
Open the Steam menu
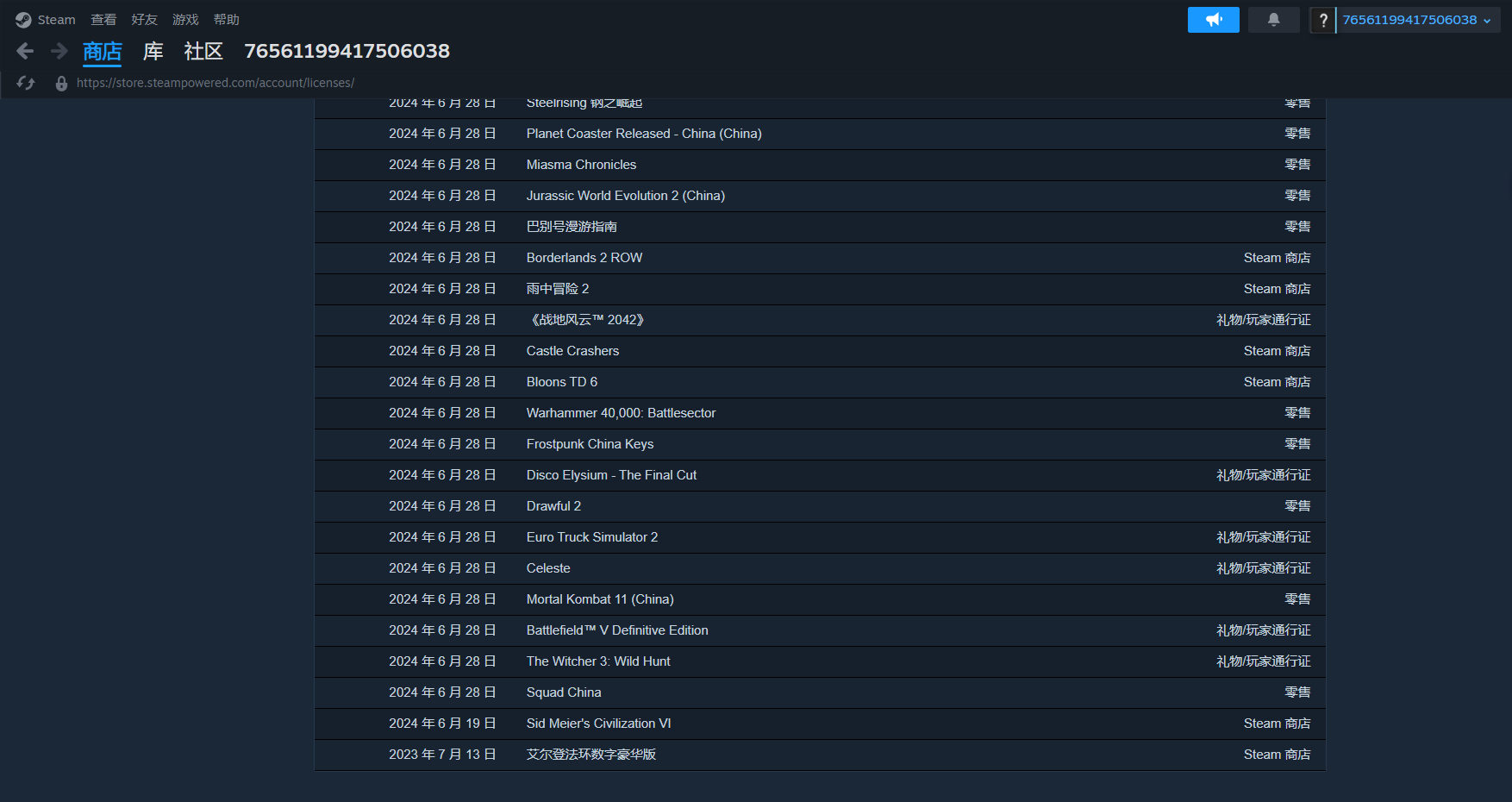[x=56, y=20]
